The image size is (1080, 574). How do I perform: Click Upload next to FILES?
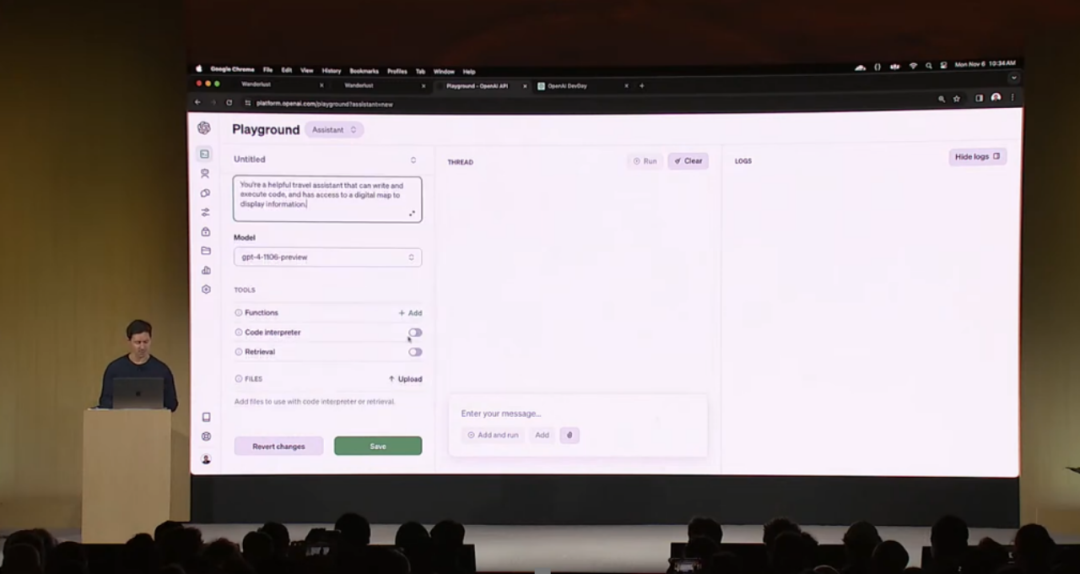coord(405,379)
